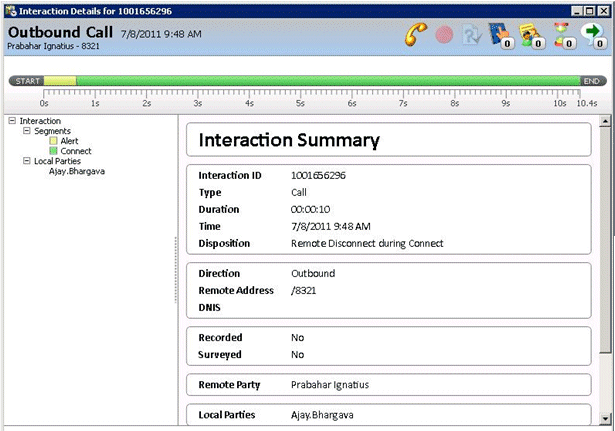Image resolution: width=615 pixels, height=431 pixels.
Task: Collapse the Segments tree node
Action: coord(25,131)
